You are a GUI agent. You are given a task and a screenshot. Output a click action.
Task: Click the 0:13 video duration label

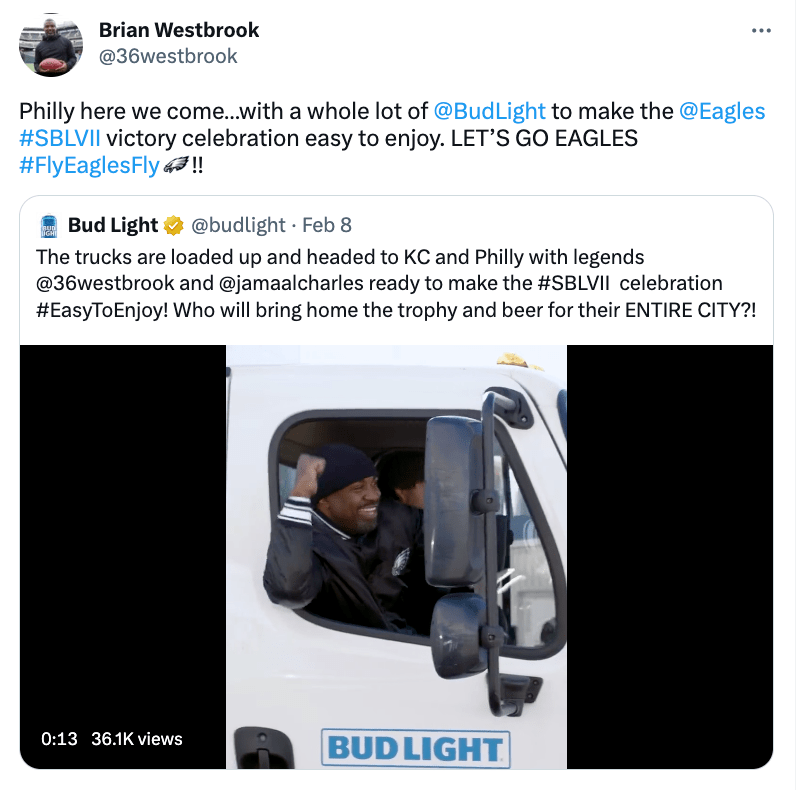(x=59, y=739)
